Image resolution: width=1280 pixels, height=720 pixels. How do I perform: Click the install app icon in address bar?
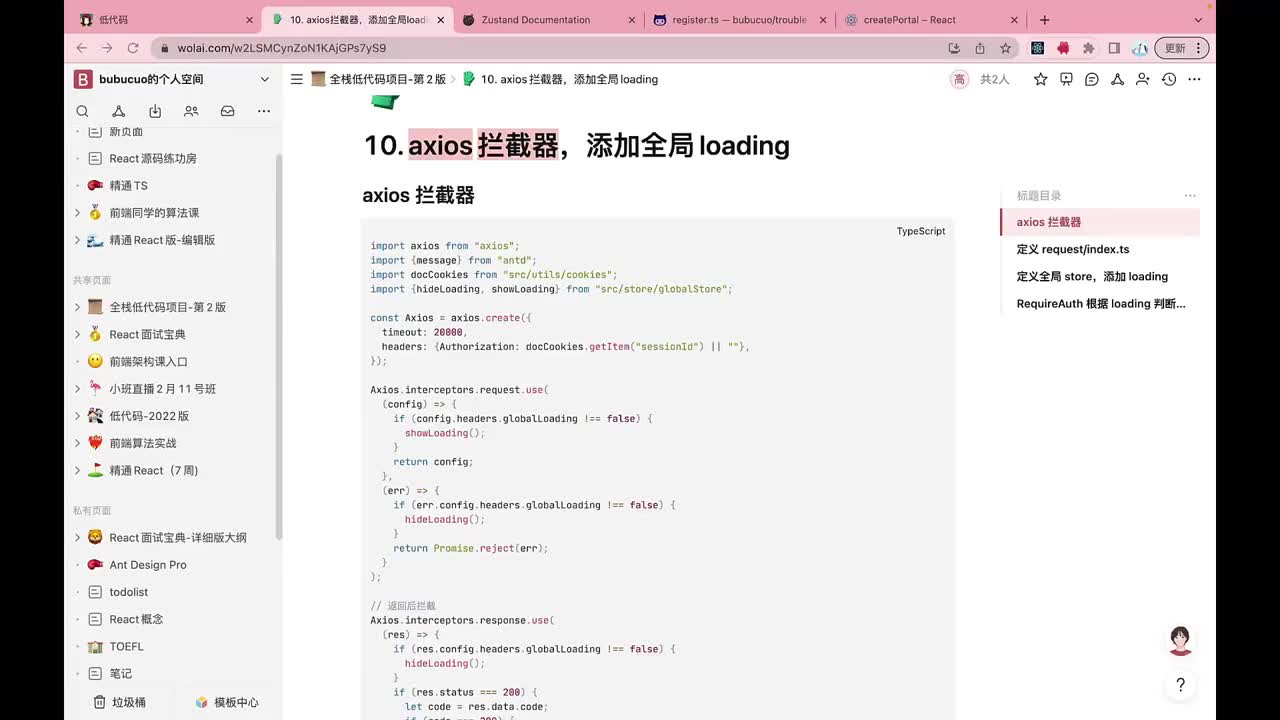click(954, 48)
